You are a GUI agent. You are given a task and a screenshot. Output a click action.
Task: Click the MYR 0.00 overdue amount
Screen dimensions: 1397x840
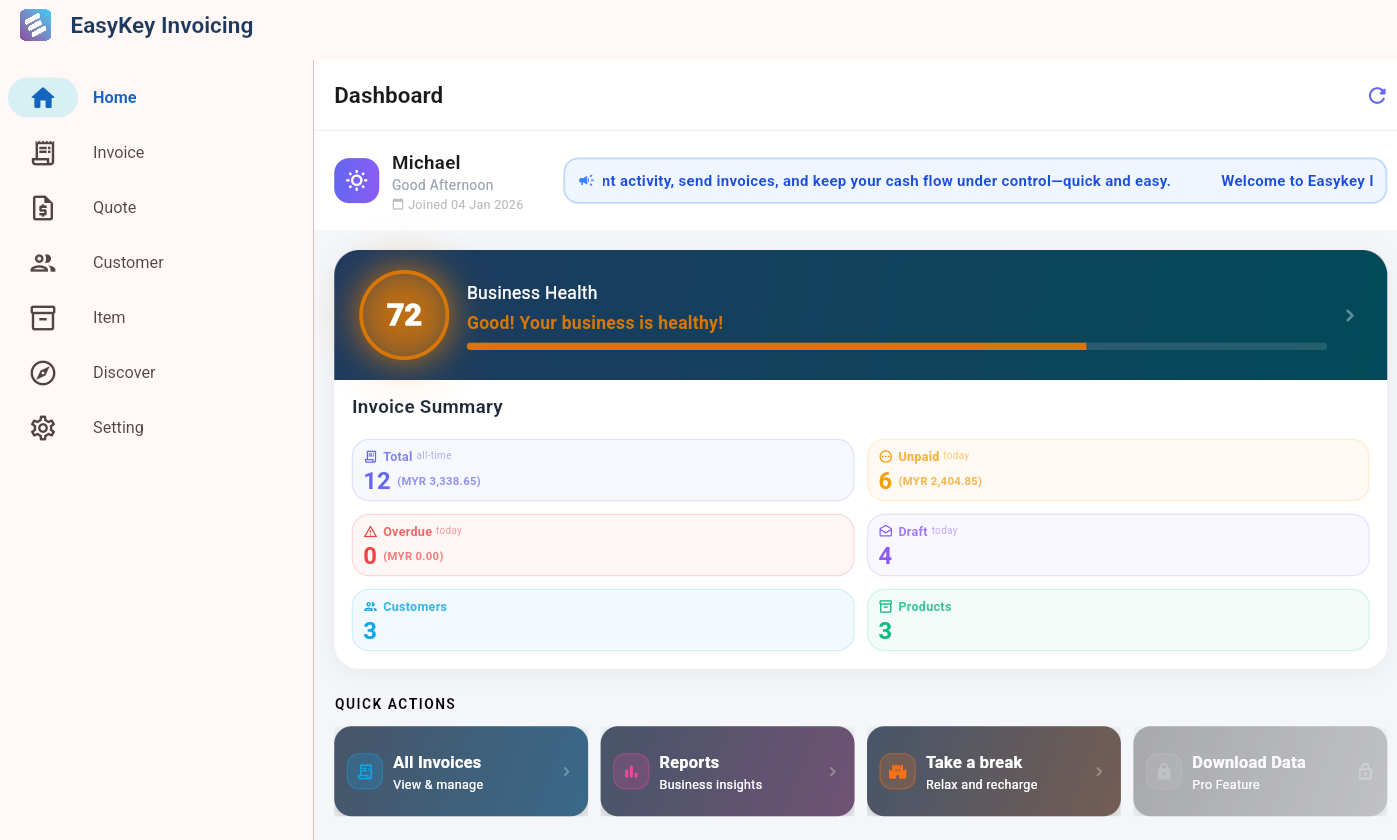(413, 556)
